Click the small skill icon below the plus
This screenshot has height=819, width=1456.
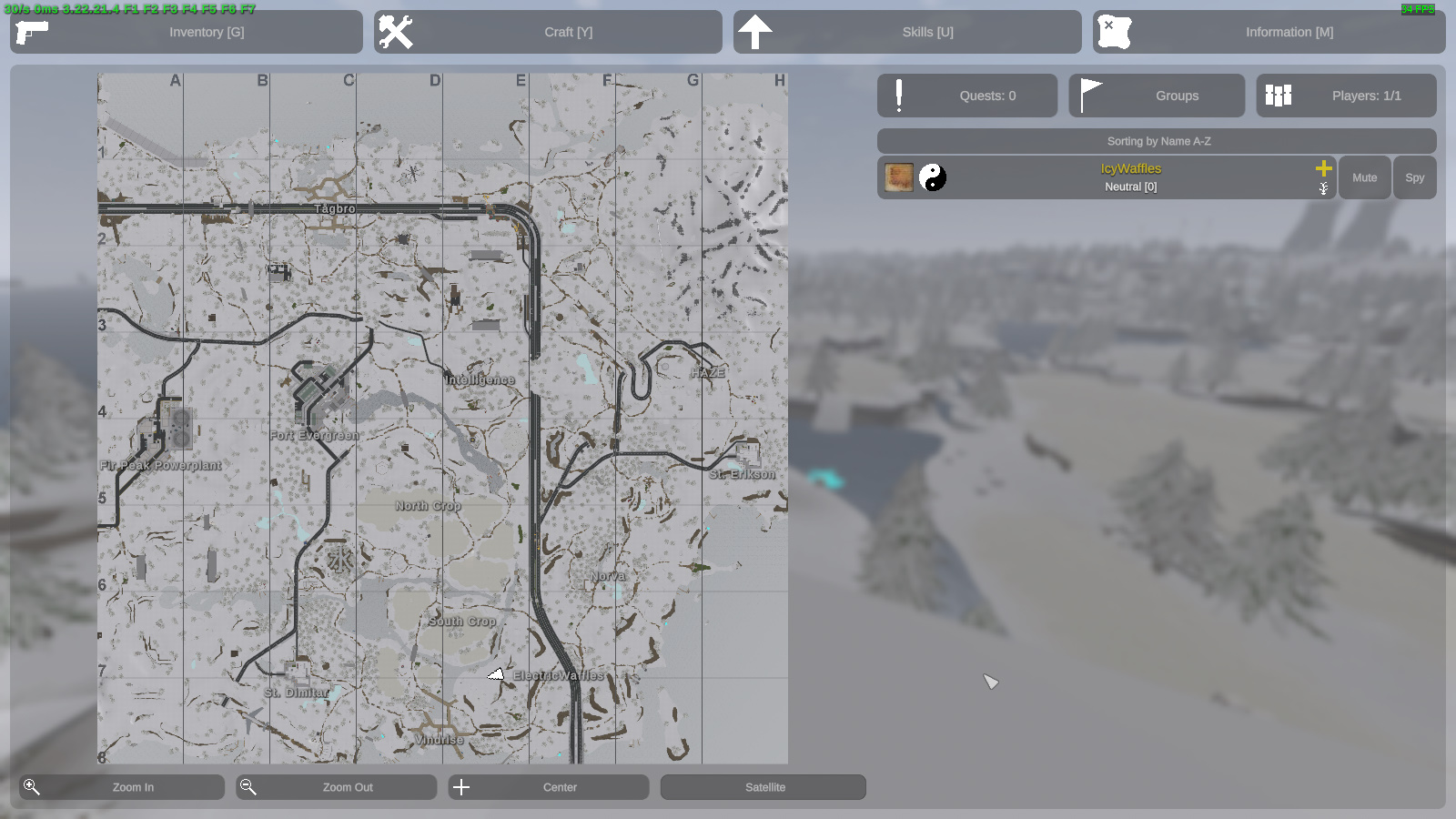click(1324, 188)
